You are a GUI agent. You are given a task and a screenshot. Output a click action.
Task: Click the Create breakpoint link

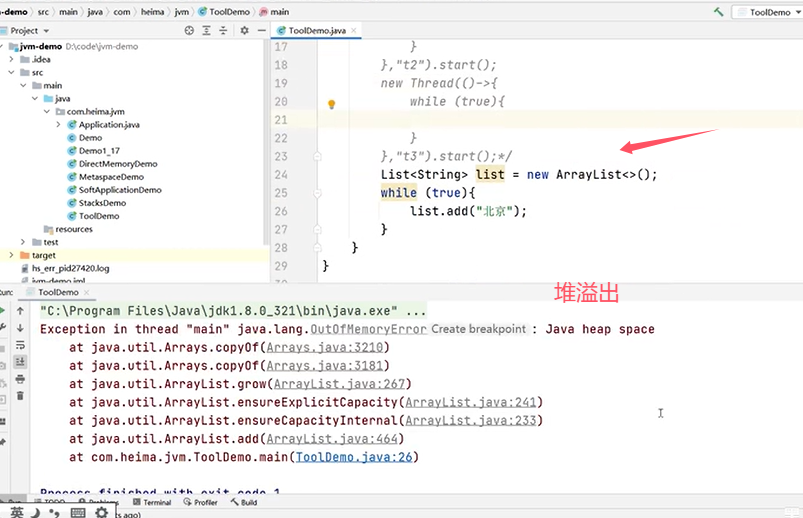coord(478,329)
